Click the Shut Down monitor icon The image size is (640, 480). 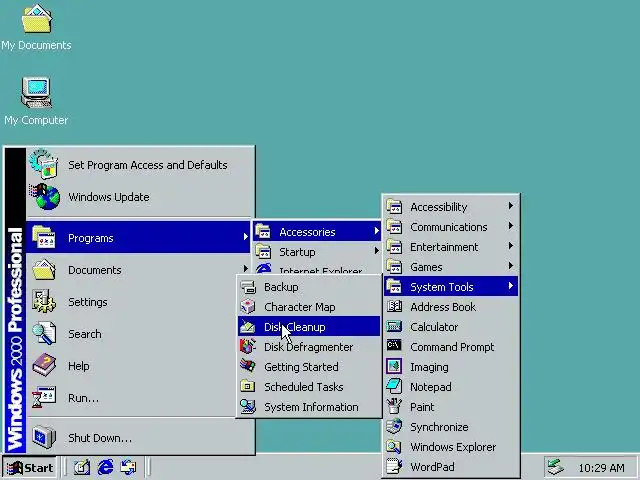click(x=44, y=437)
